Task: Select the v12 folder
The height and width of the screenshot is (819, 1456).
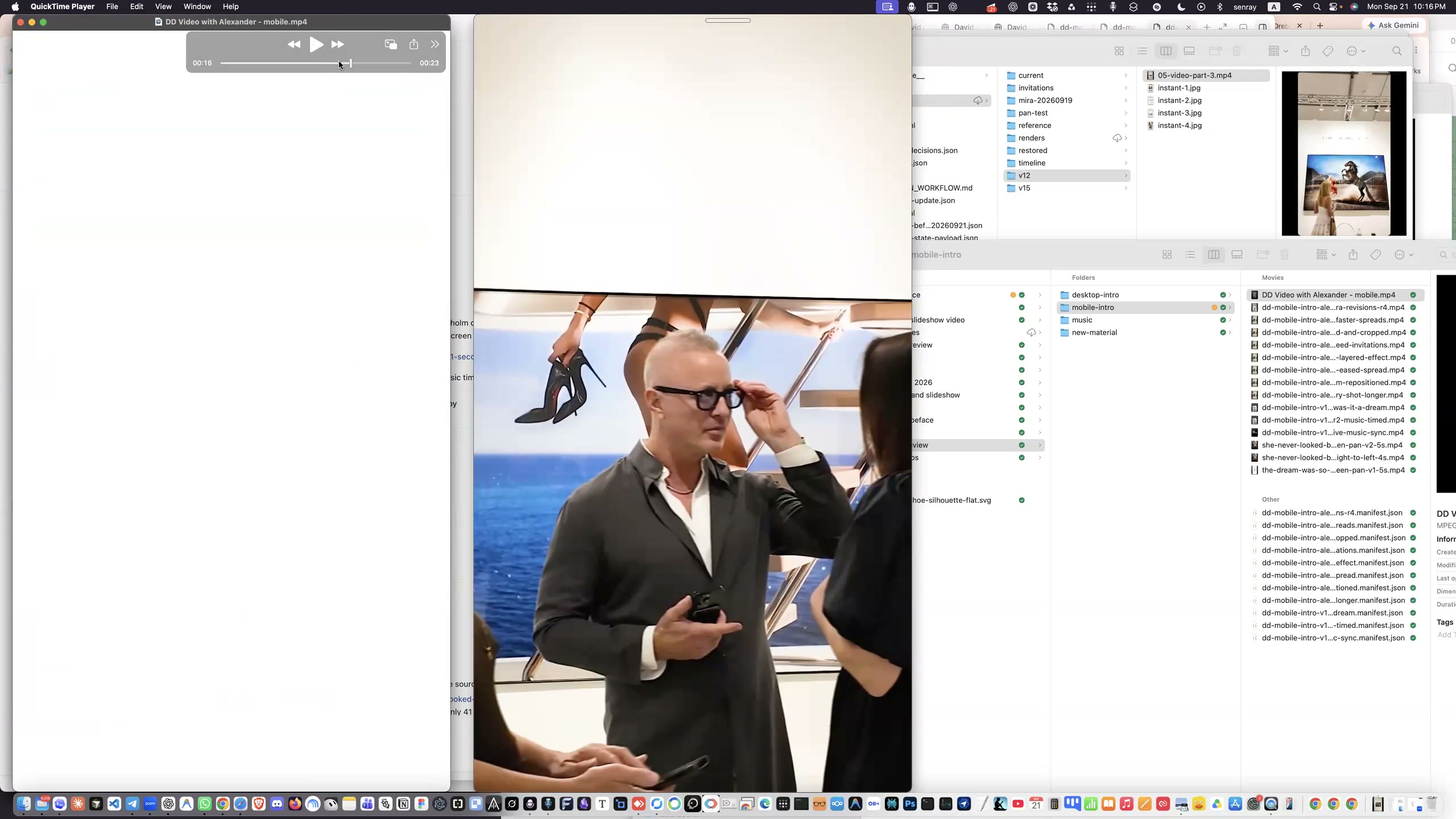Action: pos(1067,176)
